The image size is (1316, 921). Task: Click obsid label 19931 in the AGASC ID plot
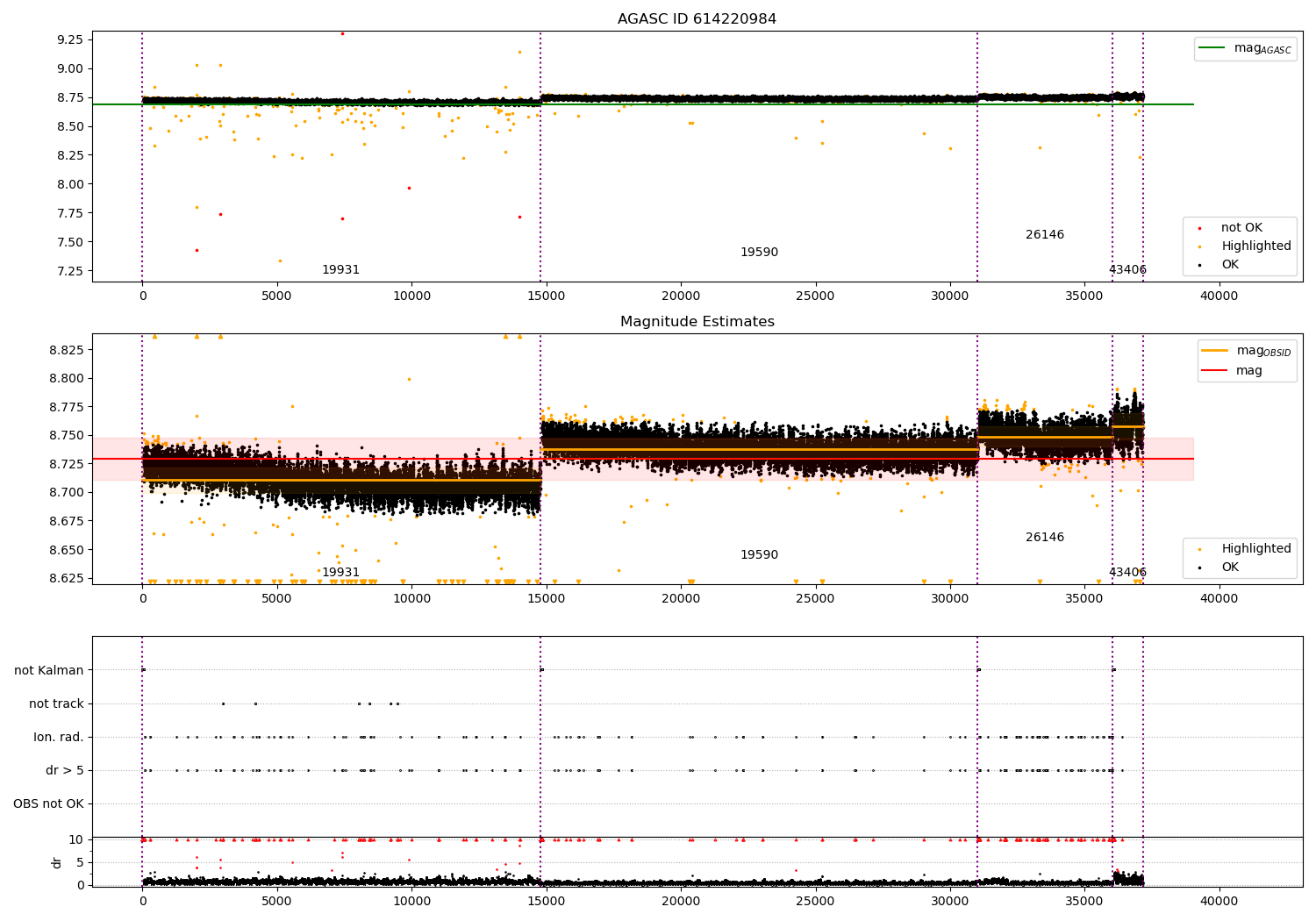[340, 270]
